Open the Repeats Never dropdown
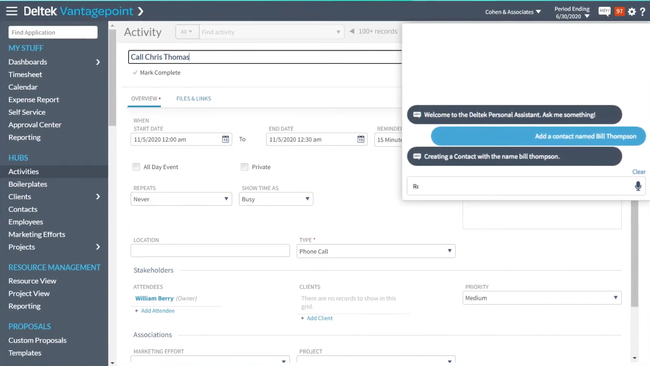Screen dimensions: 650x366 (x=181, y=199)
